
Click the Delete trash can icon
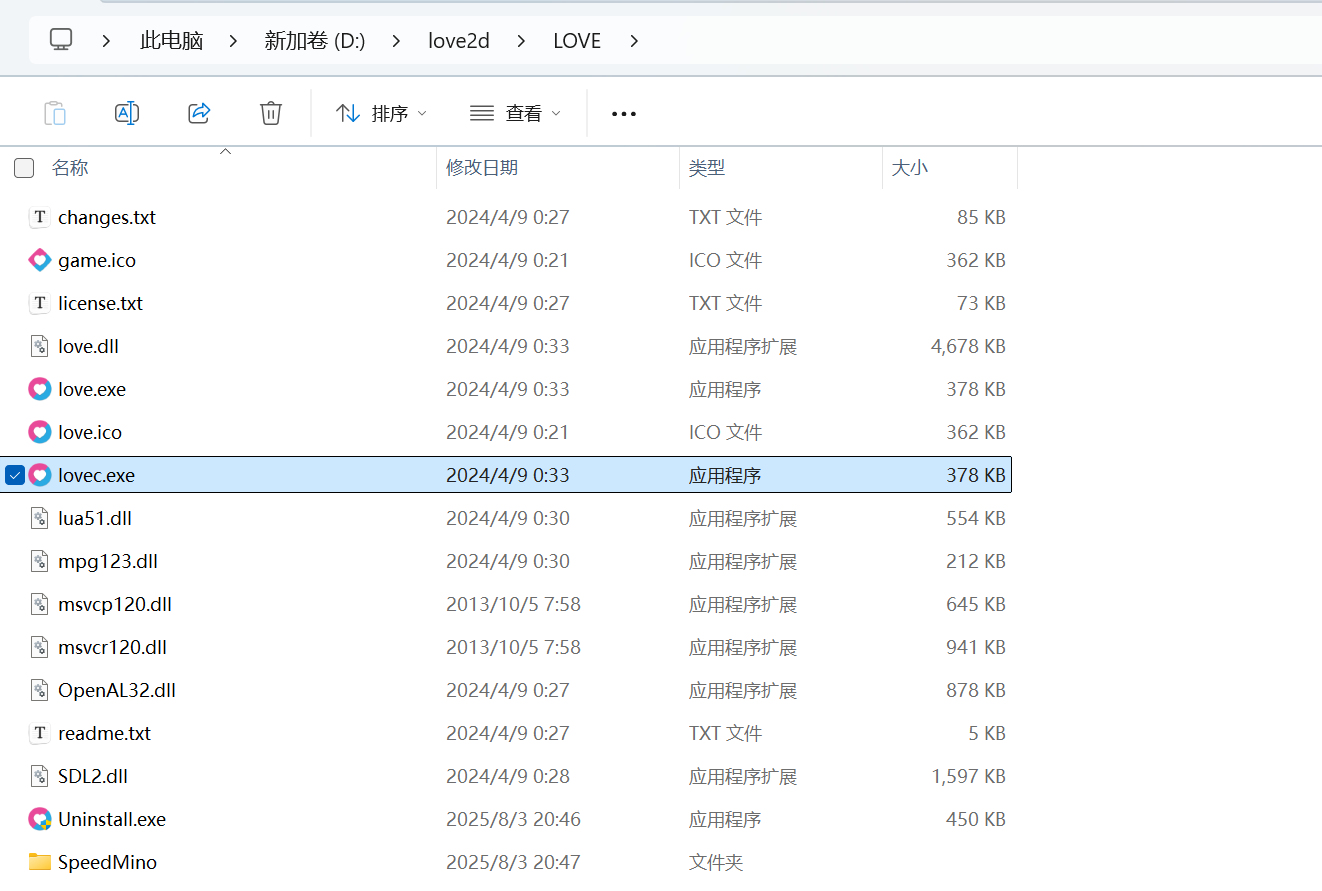[x=271, y=113]
